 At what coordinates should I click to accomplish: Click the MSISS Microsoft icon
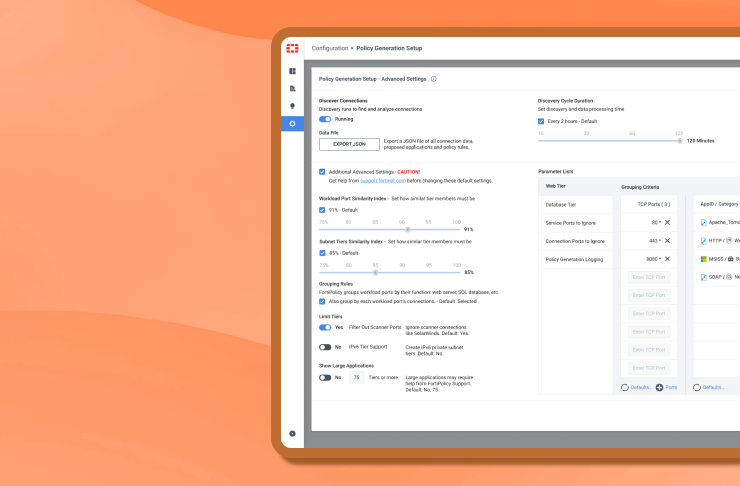tap(703, 259)
